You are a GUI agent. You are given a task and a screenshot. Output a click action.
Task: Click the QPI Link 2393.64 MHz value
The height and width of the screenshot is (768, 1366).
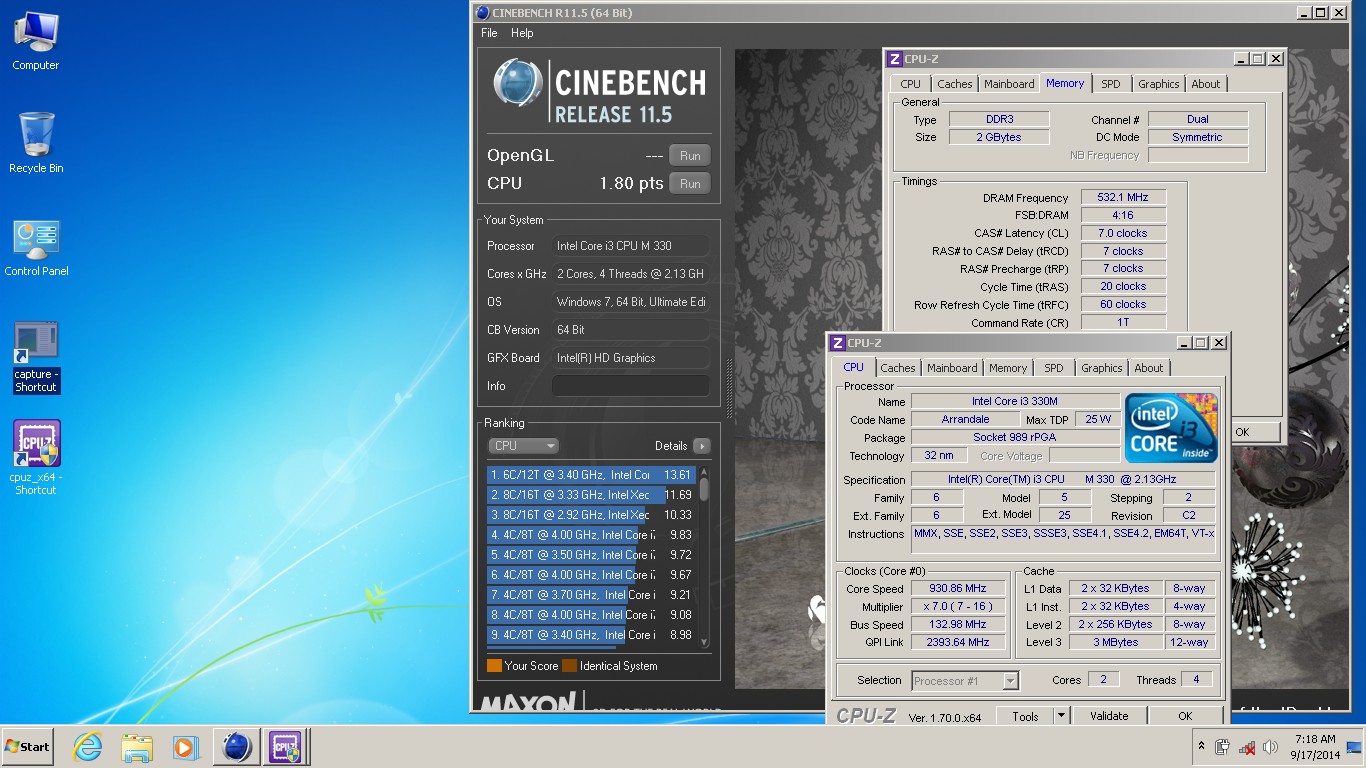(958, 643)
